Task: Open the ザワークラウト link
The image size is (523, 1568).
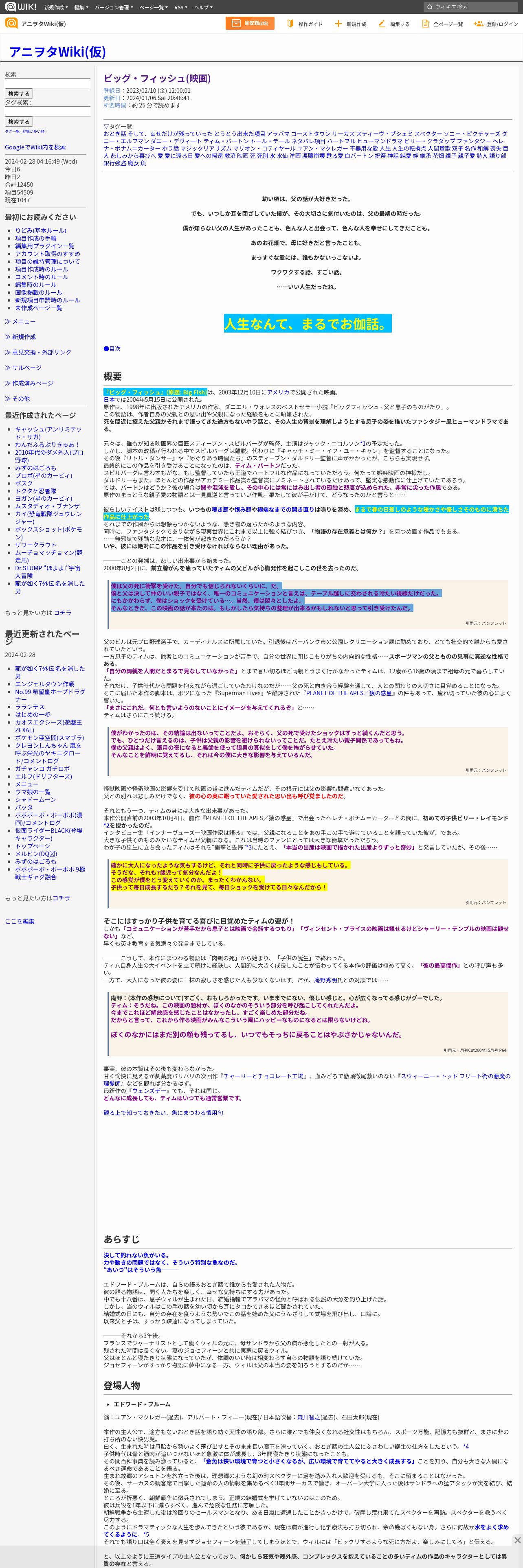Action: pos(36,545)
